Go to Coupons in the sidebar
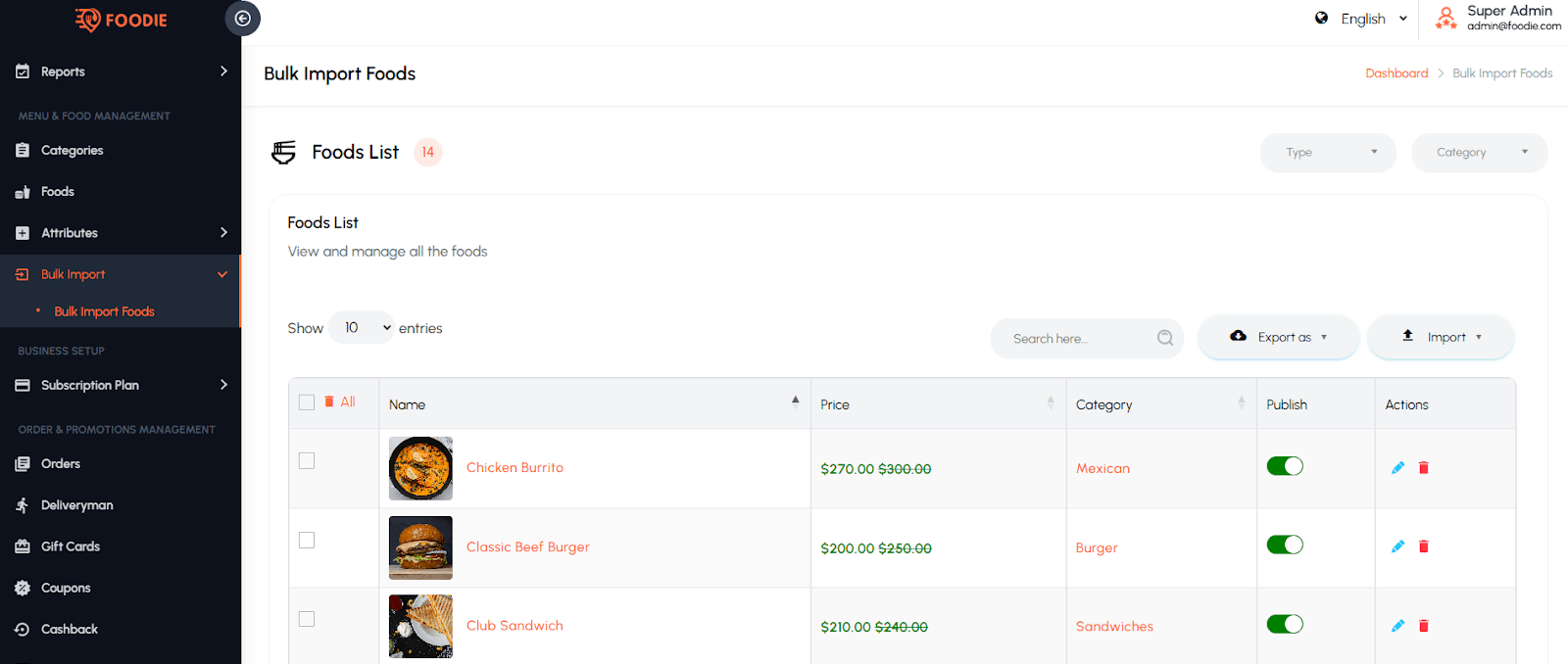Viewport: 1568px width, 664px height. point(66,588)
